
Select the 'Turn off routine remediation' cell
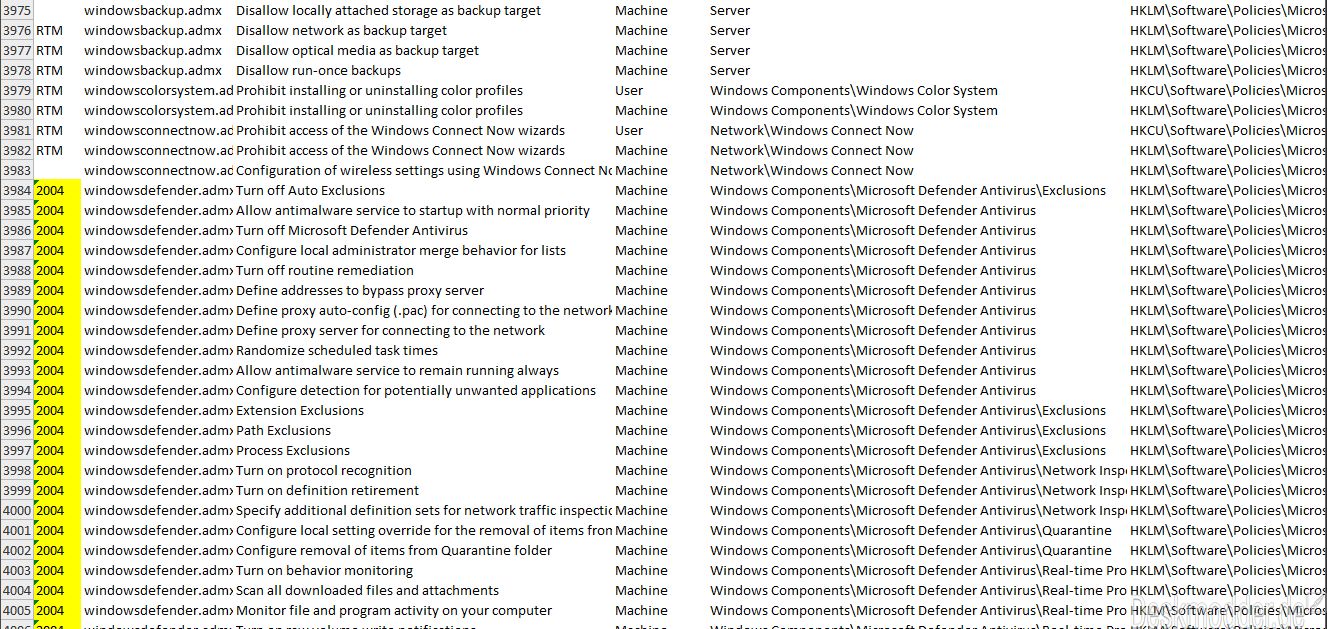pos(324,270)
